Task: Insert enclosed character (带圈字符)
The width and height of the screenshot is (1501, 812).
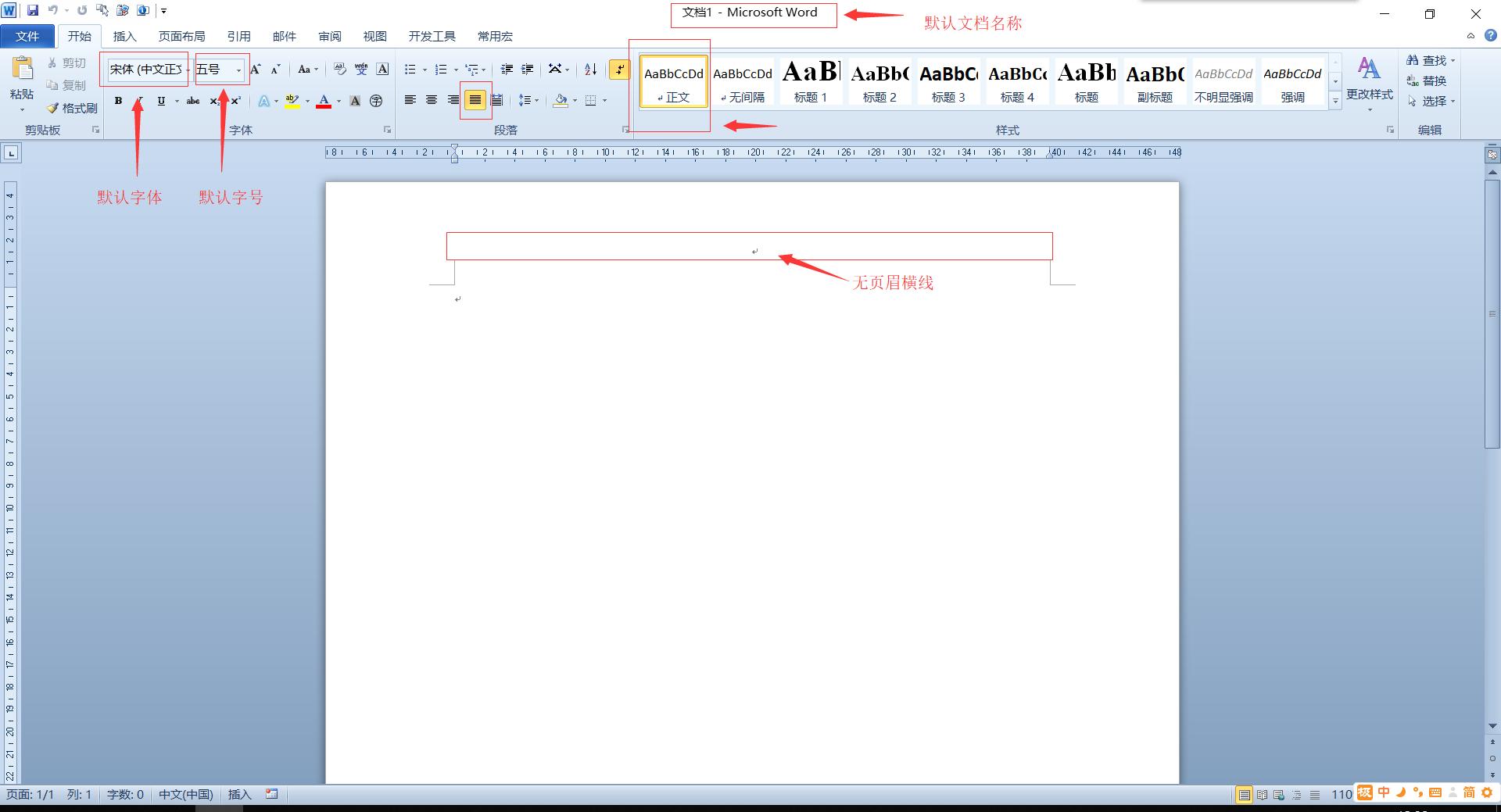Action: point(376,101)
